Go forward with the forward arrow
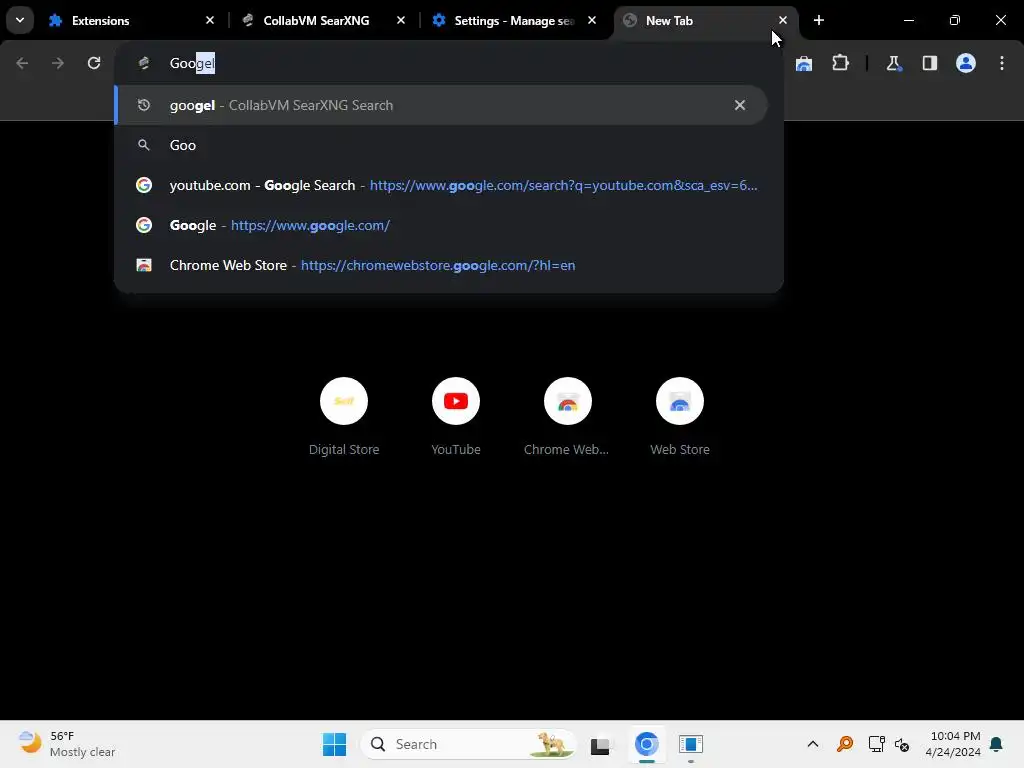This screenshot has height=768, width=1024. pos(58,63)
